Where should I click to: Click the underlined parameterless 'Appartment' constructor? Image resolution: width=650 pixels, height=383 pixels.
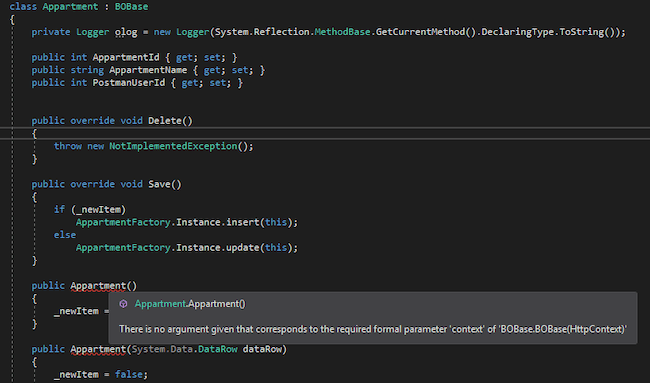tap(98, 286)
